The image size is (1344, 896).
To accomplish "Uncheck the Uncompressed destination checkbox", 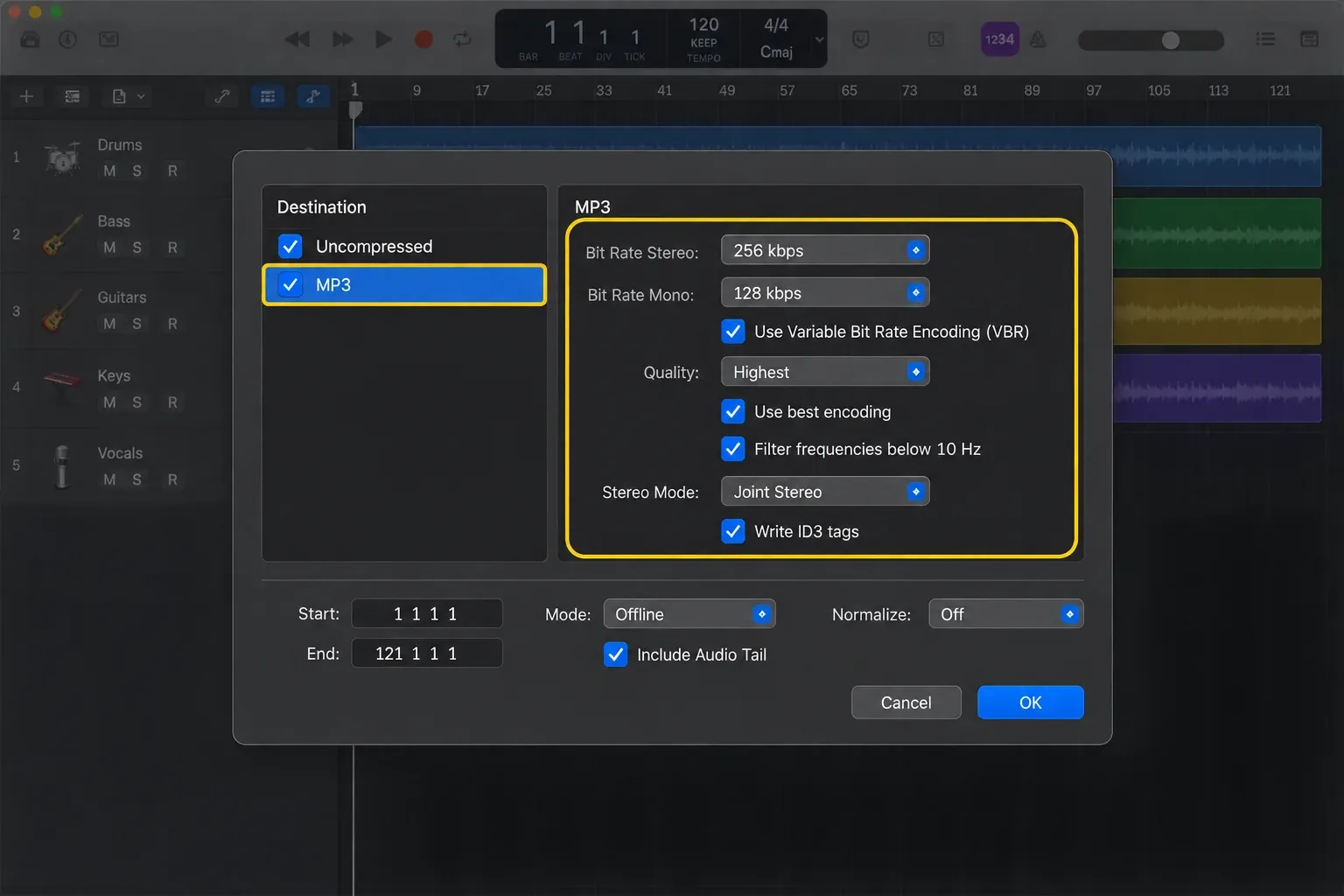I will 290,247.
